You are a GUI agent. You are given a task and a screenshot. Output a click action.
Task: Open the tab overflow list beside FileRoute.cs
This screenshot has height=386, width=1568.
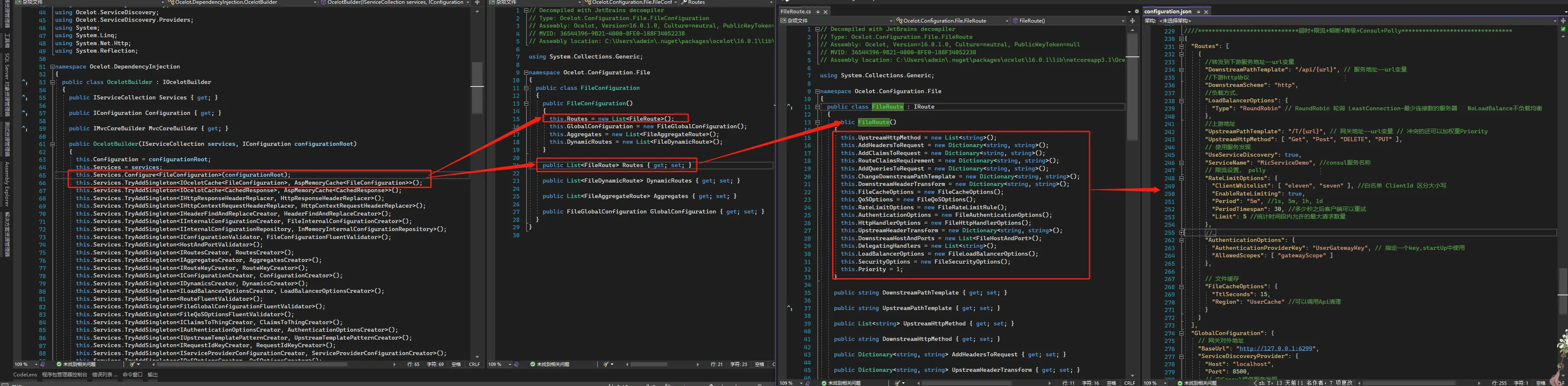click(x=1129, y=12)
